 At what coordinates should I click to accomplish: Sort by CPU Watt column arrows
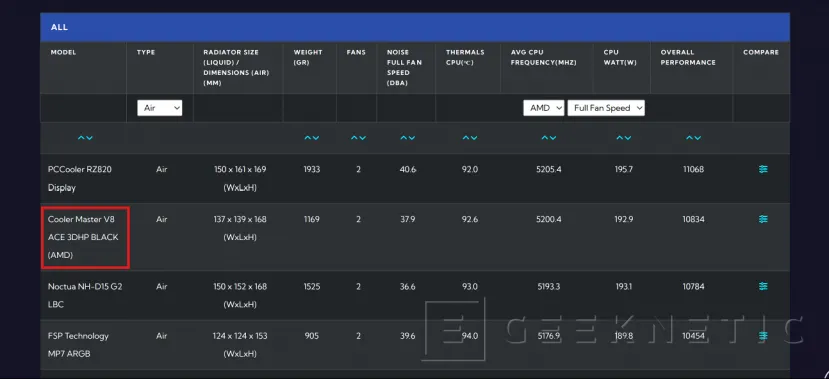pos(624,138)
